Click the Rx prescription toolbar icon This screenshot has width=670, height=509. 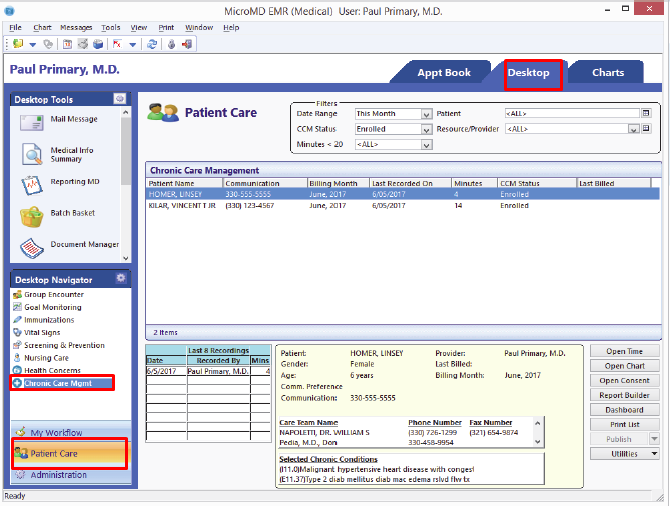click(117, 44)
